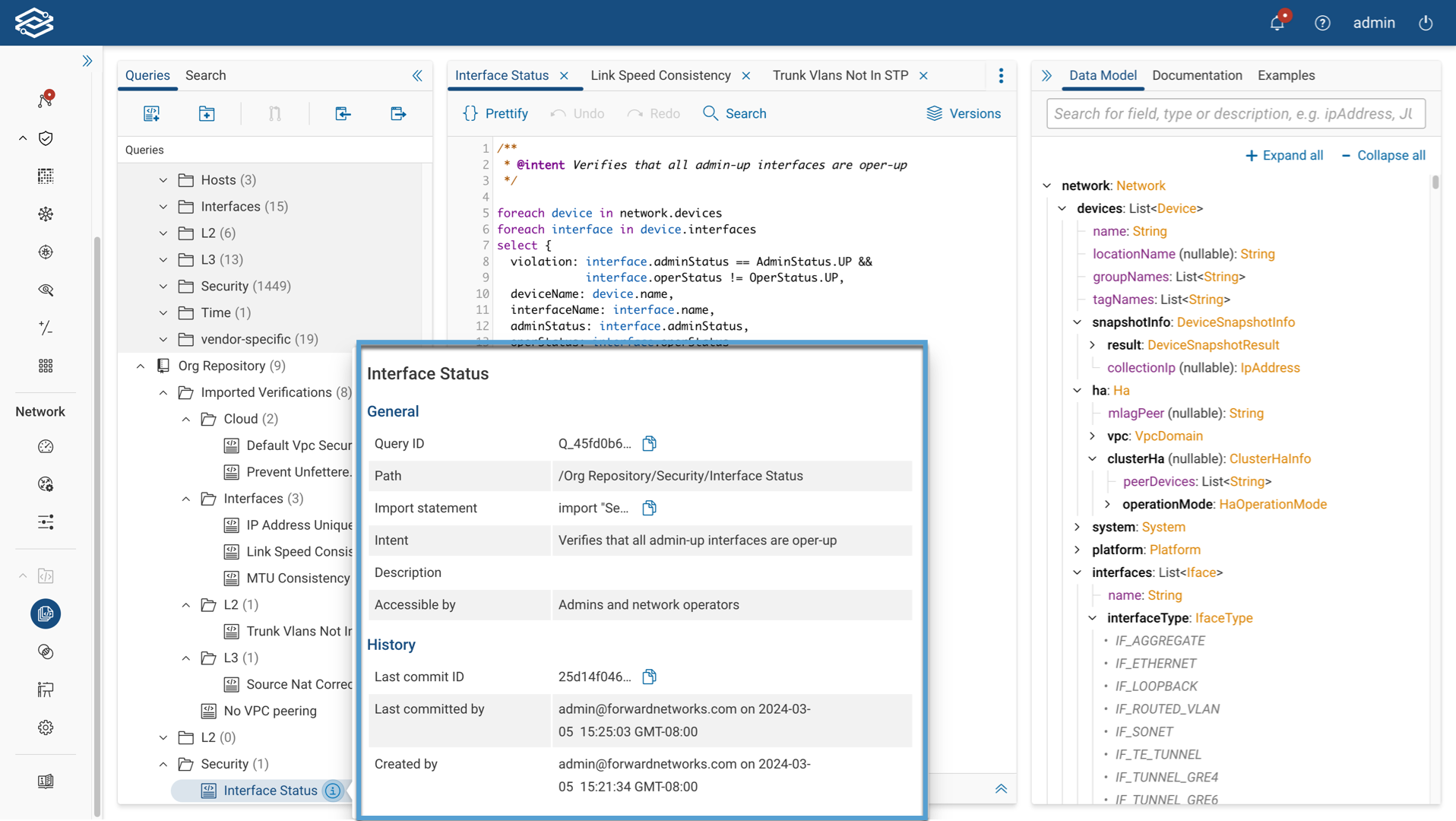This screenshot has width=1456, height=821.
Task: Click Expand all in Data Model
Action: tap(1284, 154)
